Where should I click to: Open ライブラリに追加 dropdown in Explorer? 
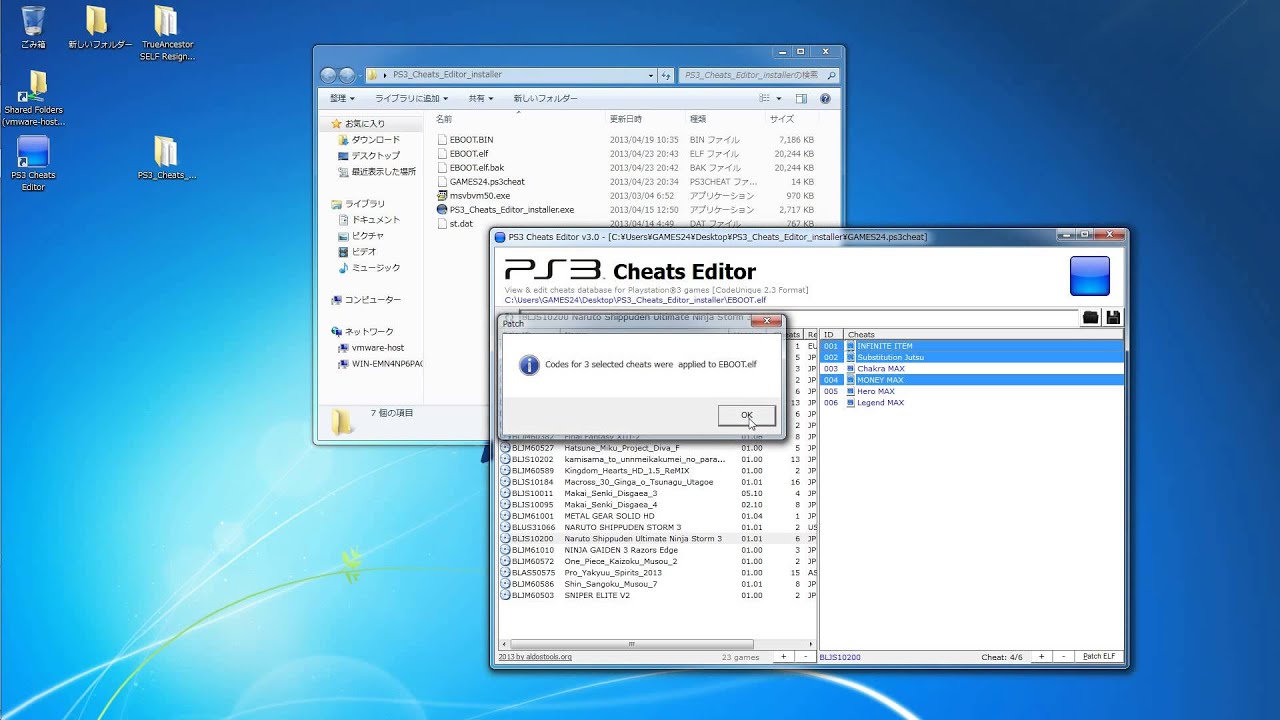click(x=411, y=99)
